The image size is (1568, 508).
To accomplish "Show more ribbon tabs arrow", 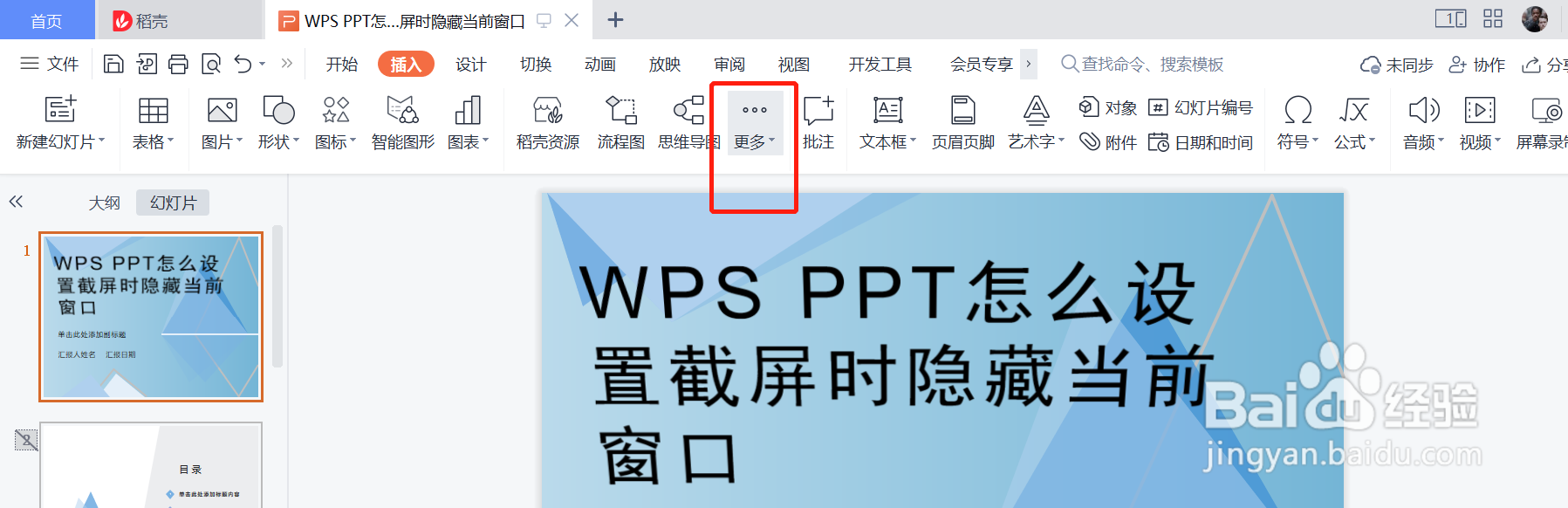I will [x=1029, y=64].
